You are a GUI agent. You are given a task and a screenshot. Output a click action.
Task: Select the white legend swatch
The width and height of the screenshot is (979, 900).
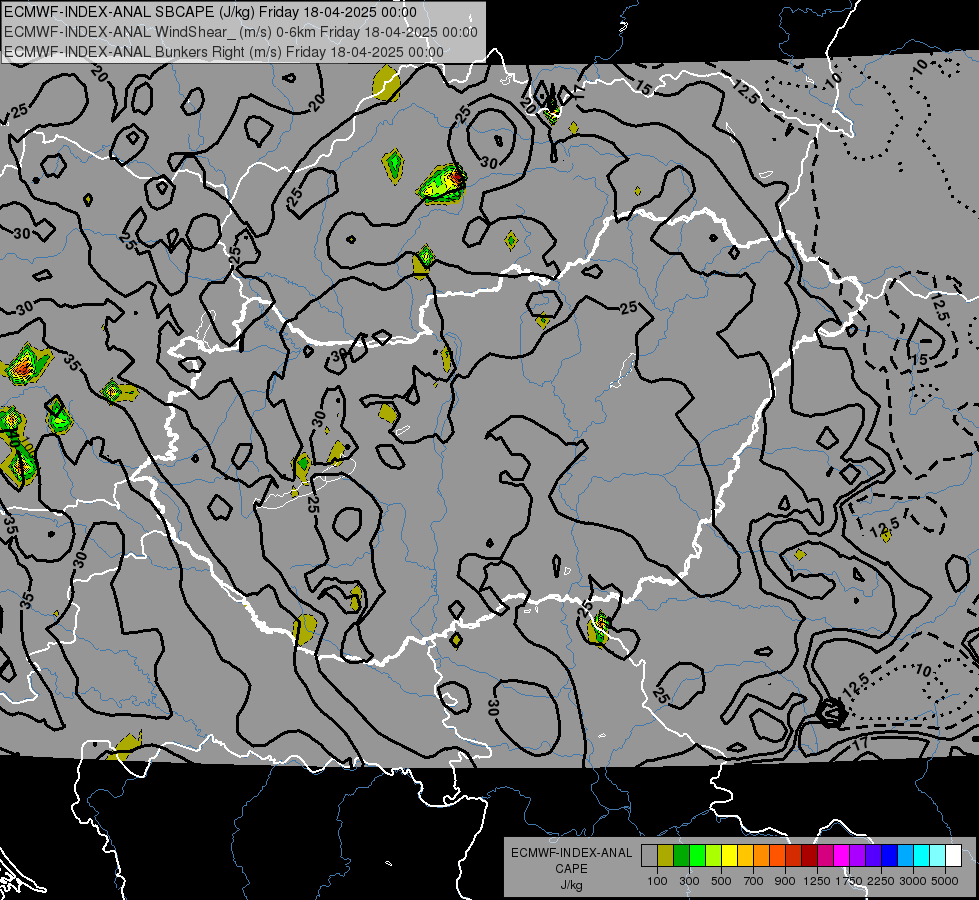click(x=953, y=856)
